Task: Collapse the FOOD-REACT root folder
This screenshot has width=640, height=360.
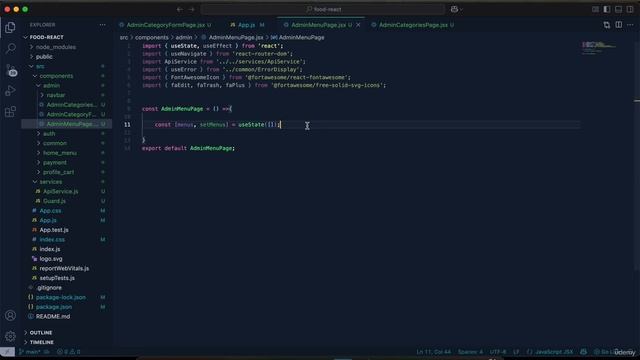Action: (x=46, y=37)
